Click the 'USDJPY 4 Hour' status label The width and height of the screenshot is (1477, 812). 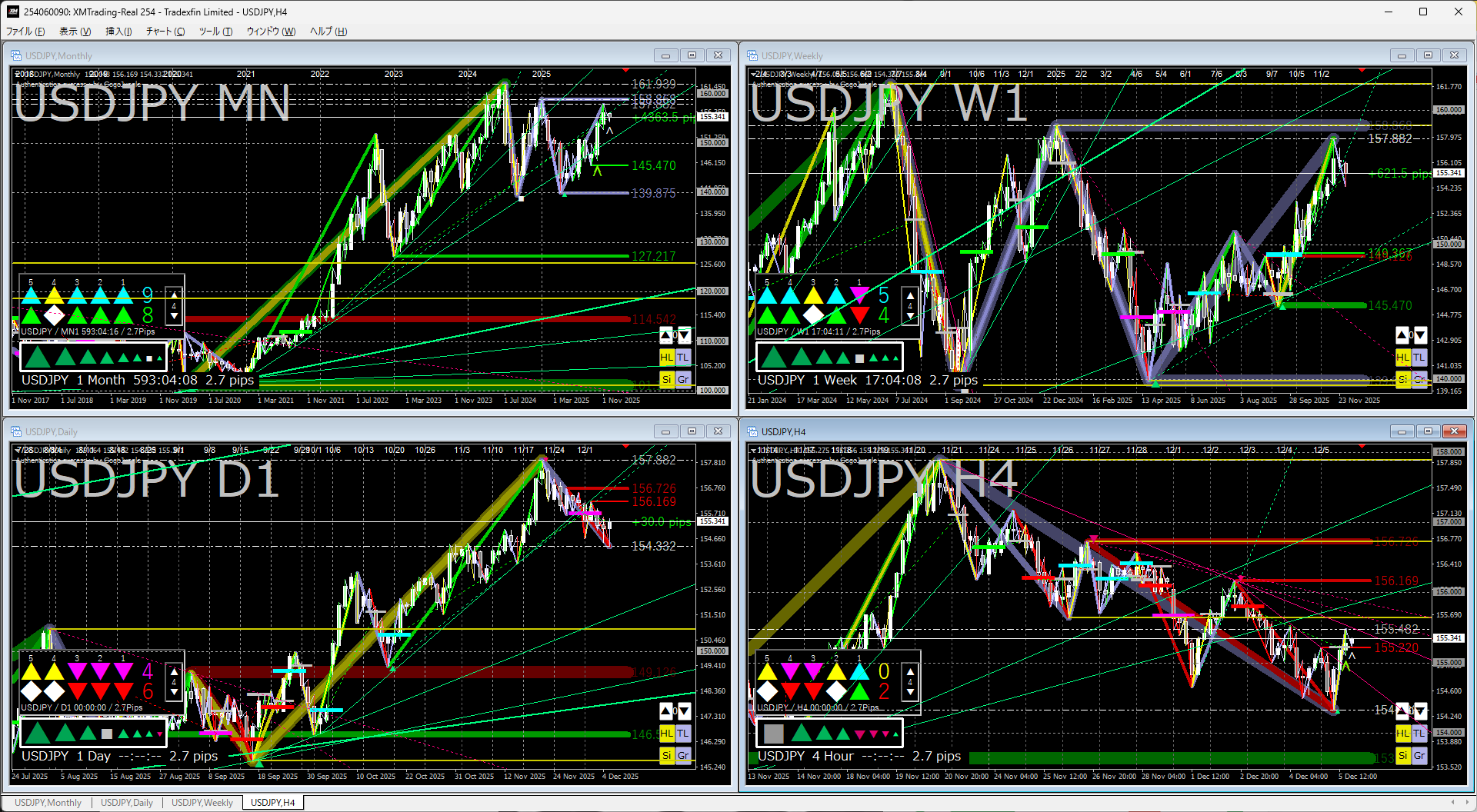805,756
